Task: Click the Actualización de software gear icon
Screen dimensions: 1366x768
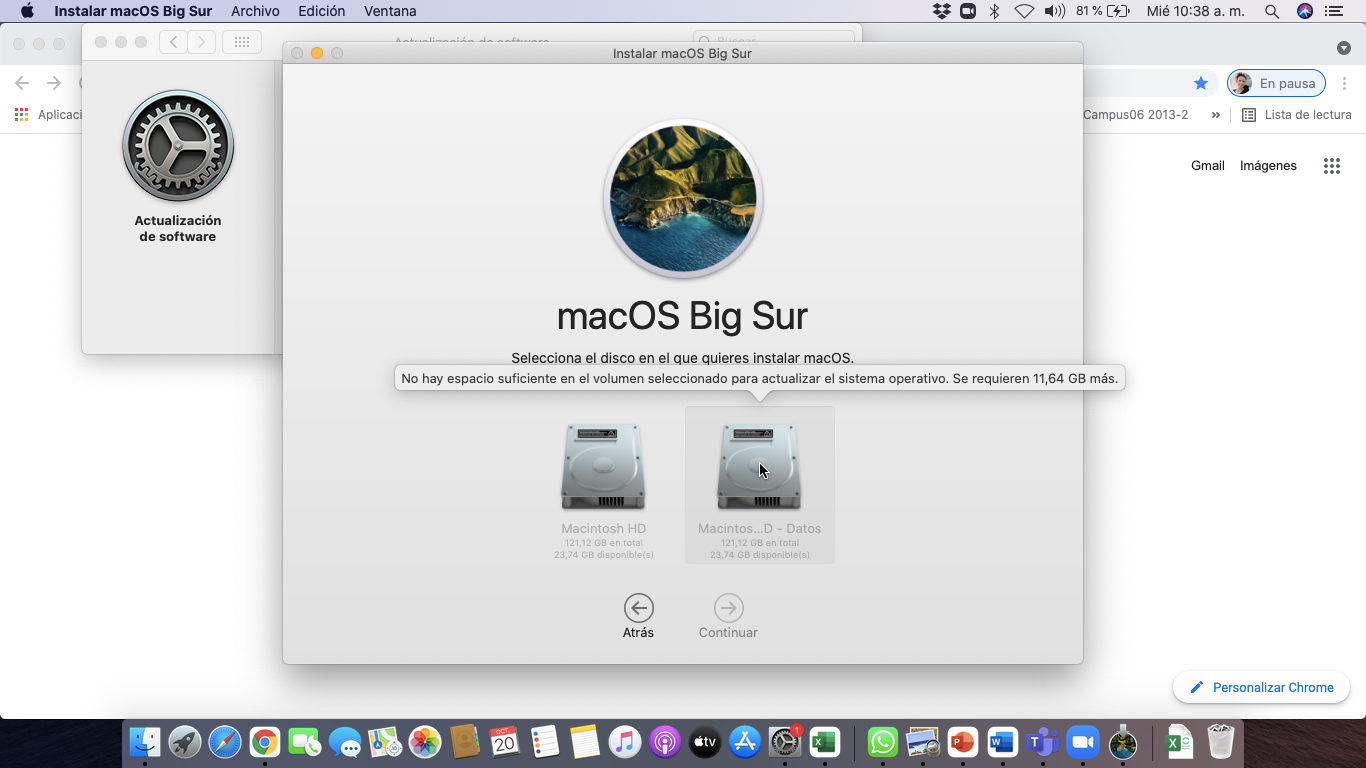Action: pos(178,146)
